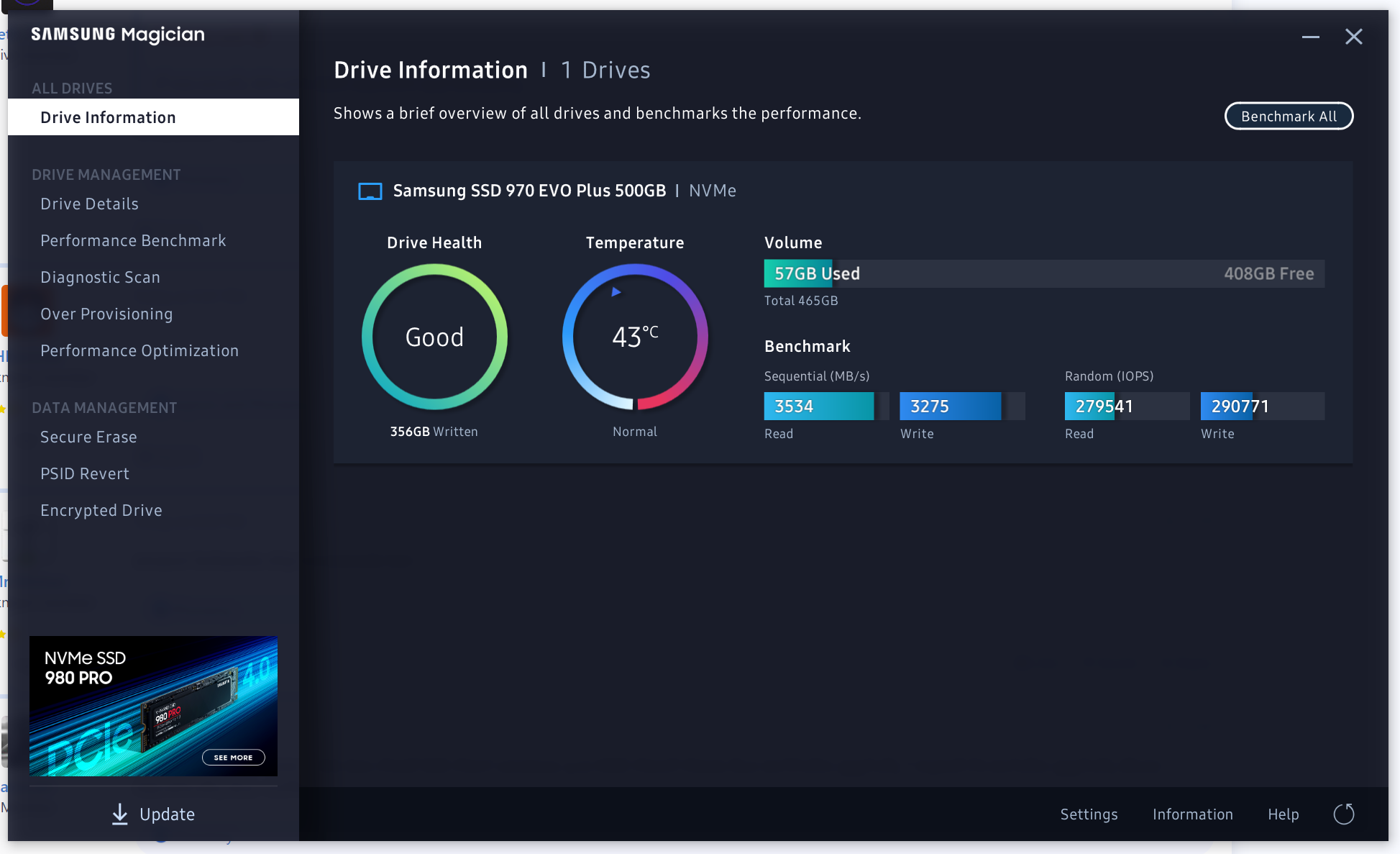Go to Performance Benchmark

pyautogui.click(x=133, y=241)
